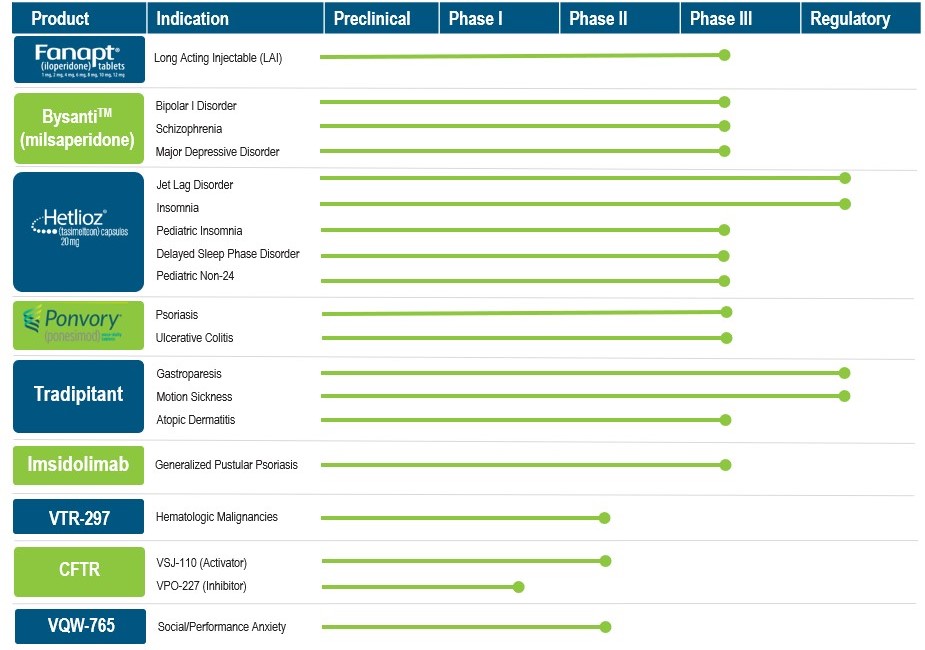Viewport: 925px width, 650px height.
Task: Open the VQW-765 product tile
Action: pos(79,626)
